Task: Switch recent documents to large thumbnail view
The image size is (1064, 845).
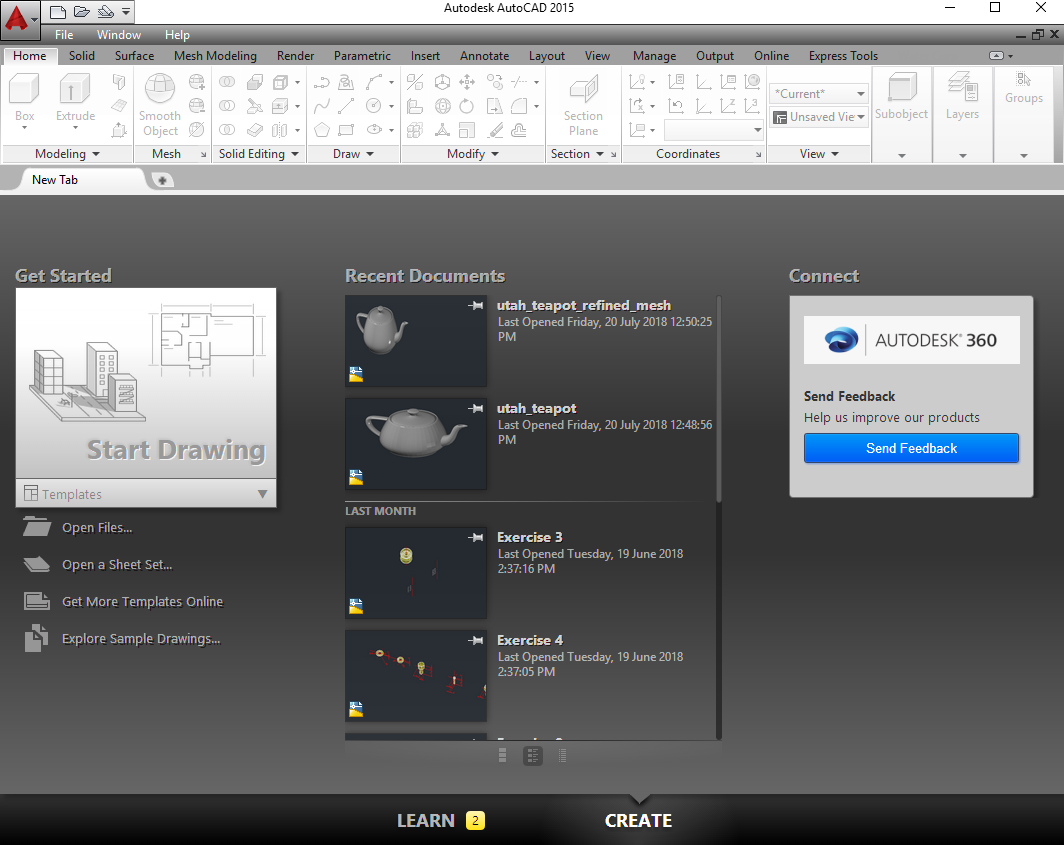Action: tap(503, 755)
